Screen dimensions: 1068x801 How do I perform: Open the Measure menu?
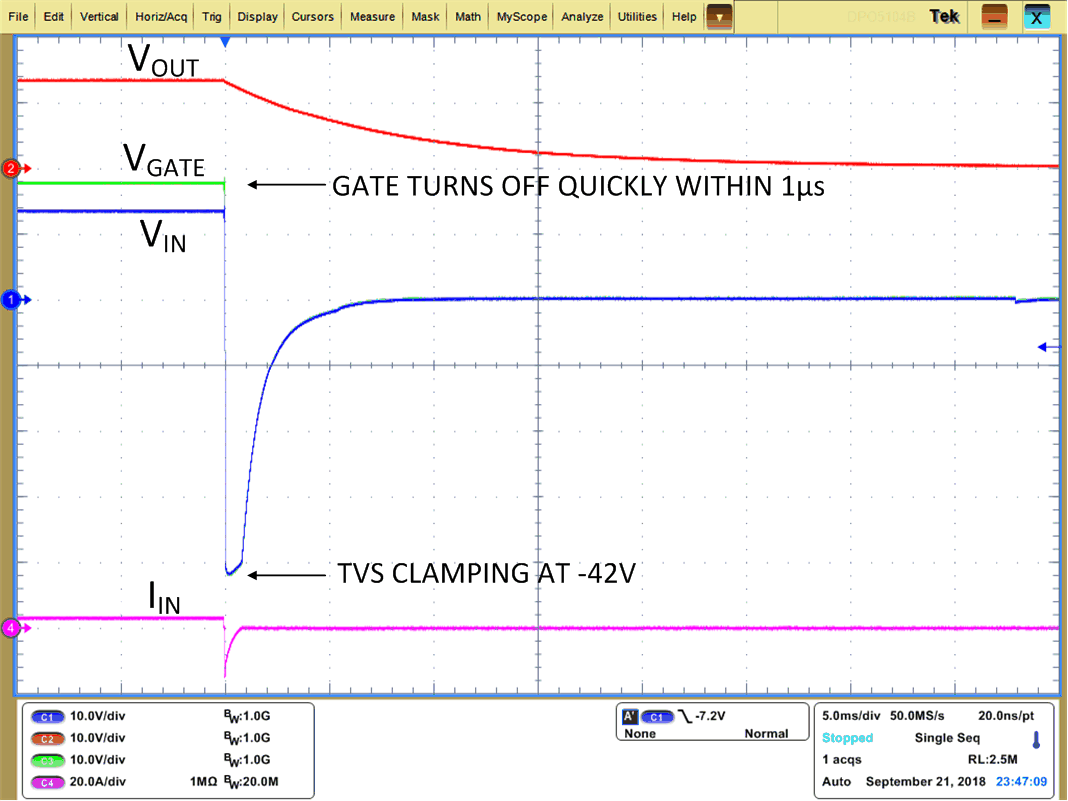pos(371,16)
